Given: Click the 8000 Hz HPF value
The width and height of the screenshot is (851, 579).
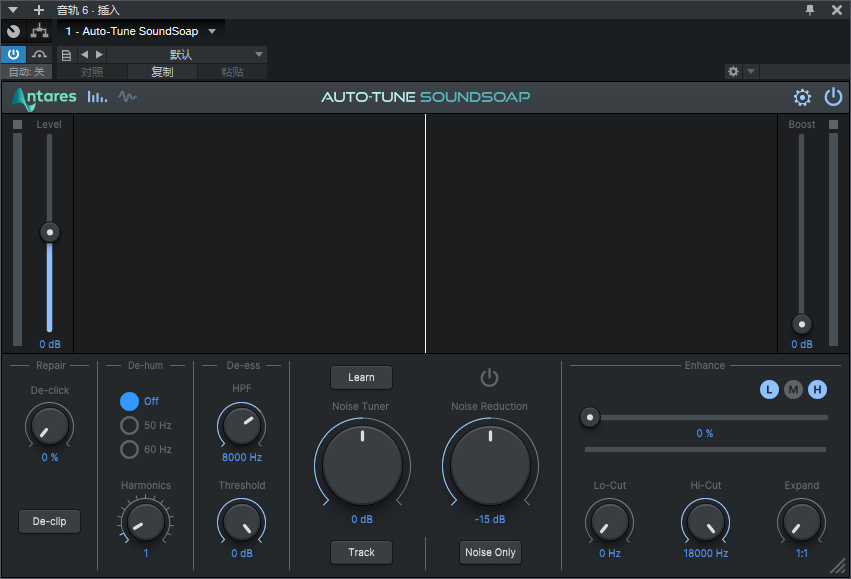Looking at the screenshot, I should pos(242,457).
